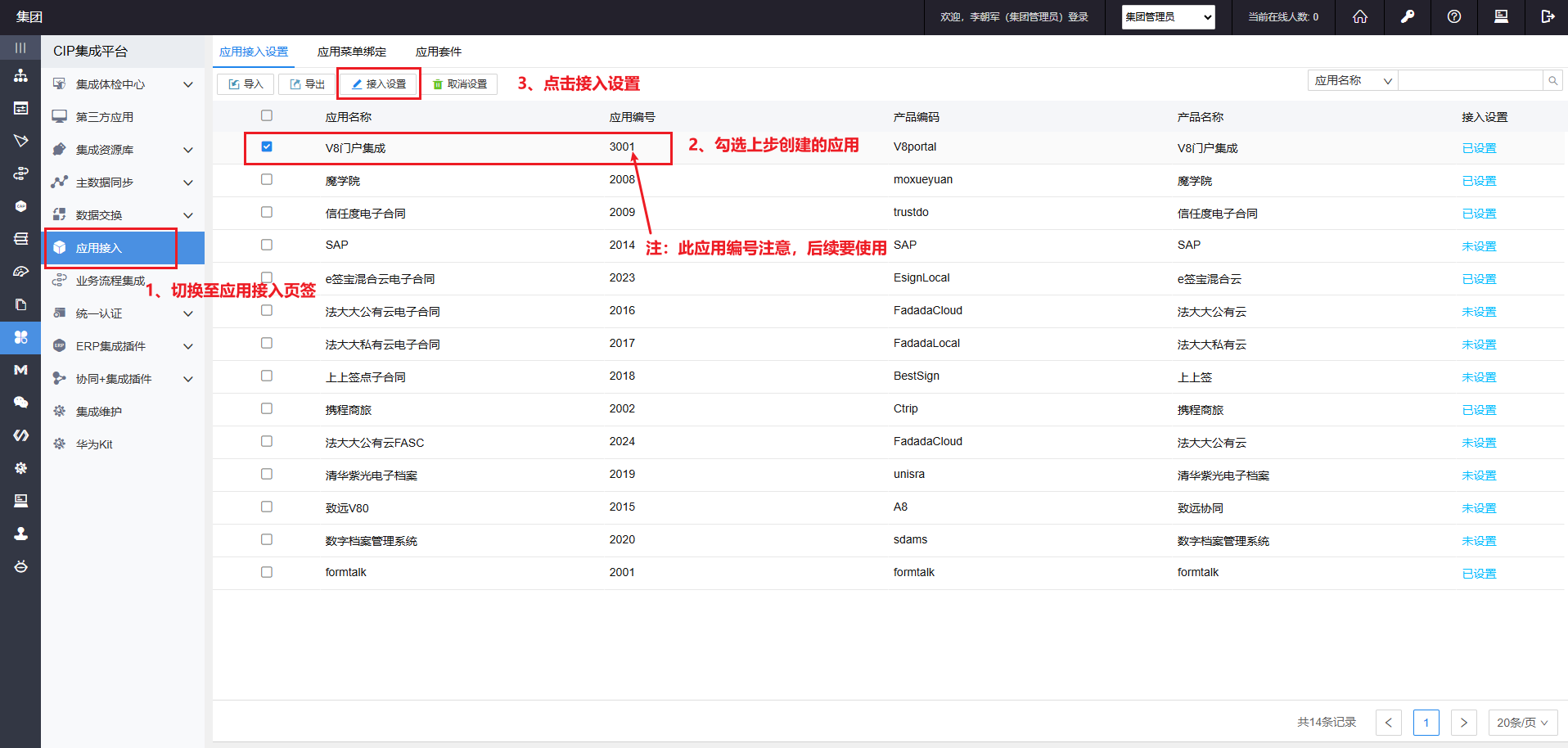Click the gauge cloud icon in rail
The height and width of the screenshot is (748, 1568).
click(x=20, y=272)
